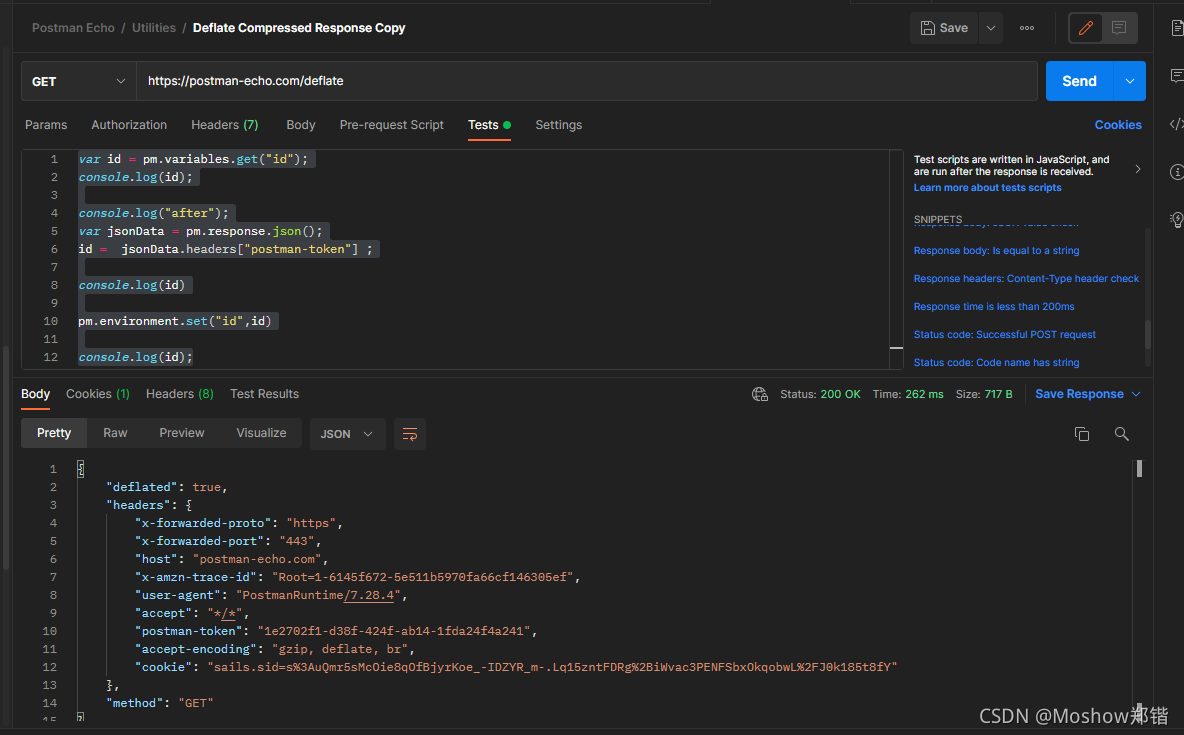Insert snippet Response time is less than 200ms
The width and height of the screenshot is (1184, 735).
pyautogui.click(x=994, y=306)
